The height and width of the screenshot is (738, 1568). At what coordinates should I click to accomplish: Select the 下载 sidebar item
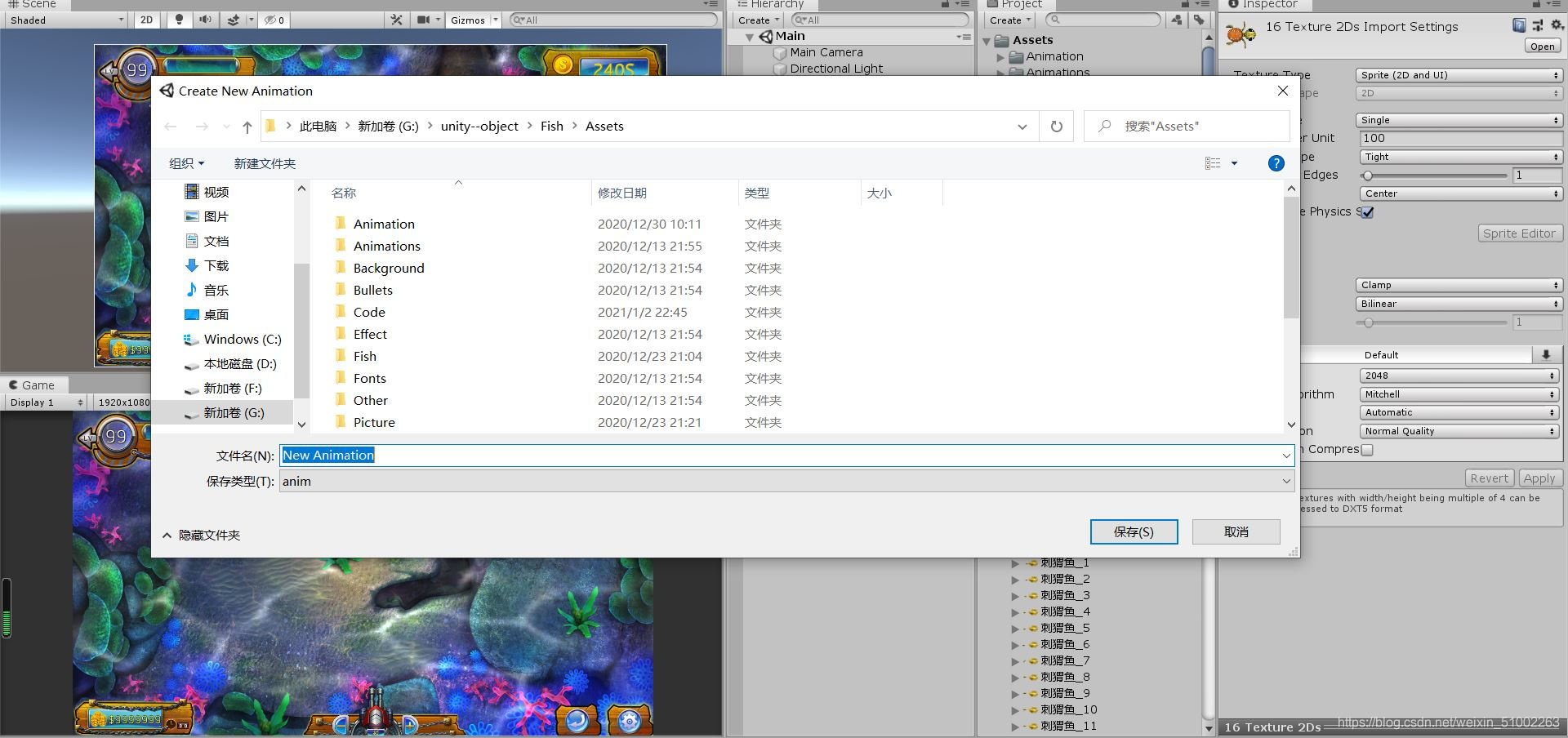pyautogui.click(x=216, y=265)
